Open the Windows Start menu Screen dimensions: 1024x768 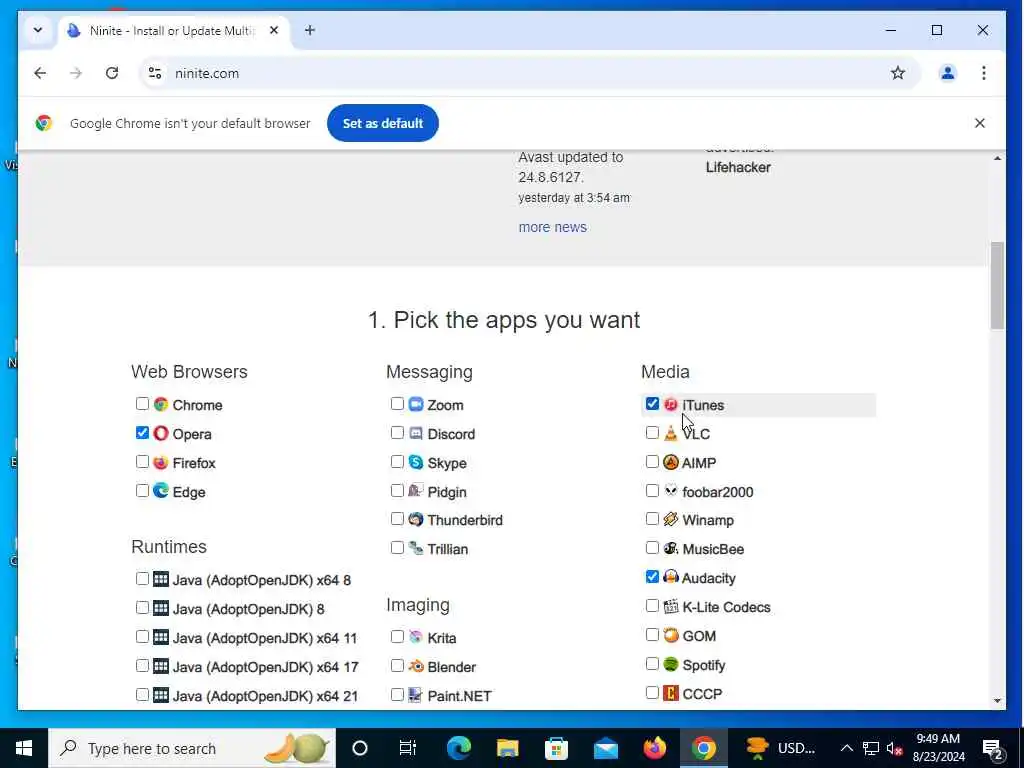click(24, 748)
